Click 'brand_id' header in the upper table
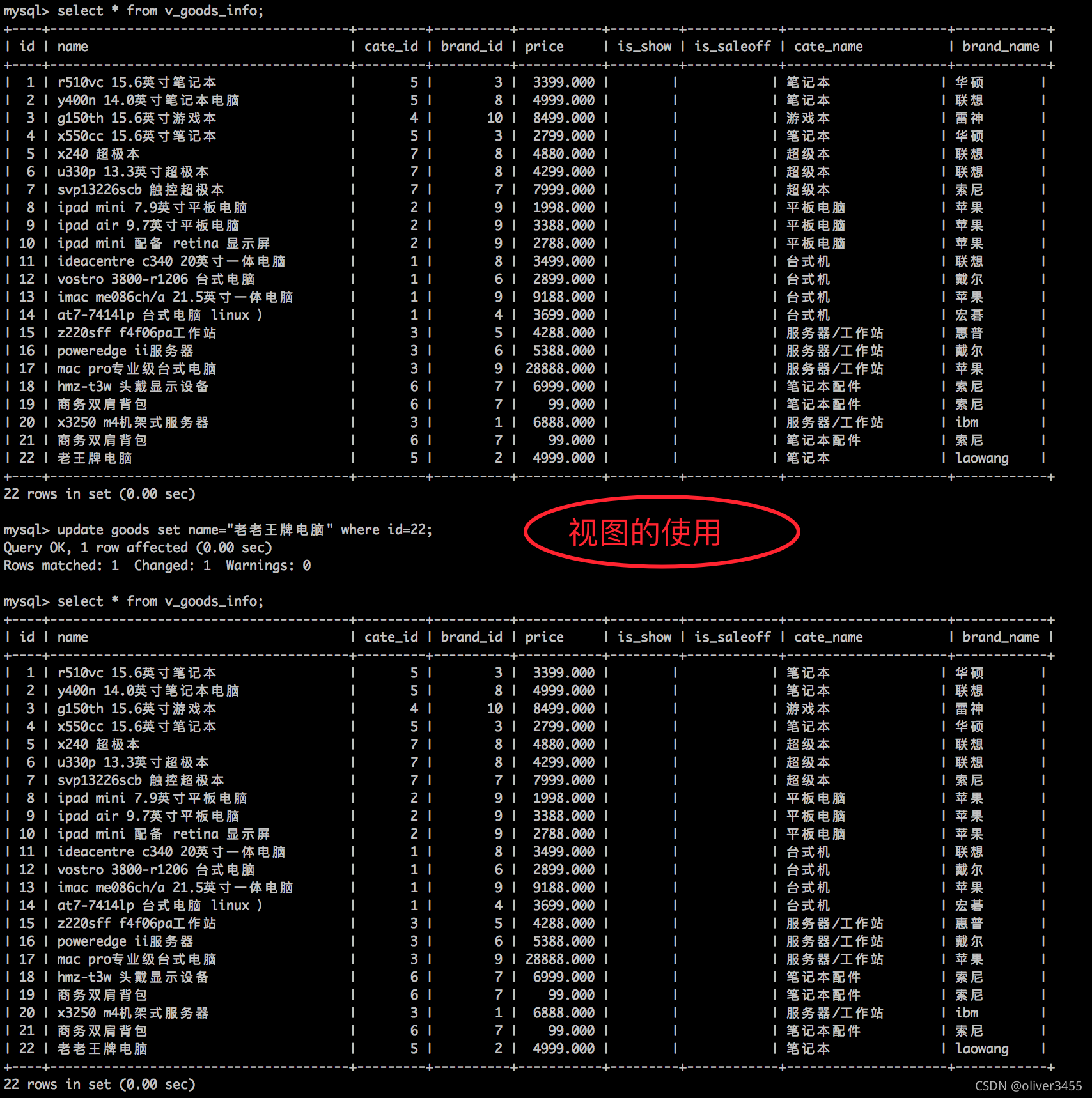The height and width of the screenshot is (1098, 1092). coord(472,47)
